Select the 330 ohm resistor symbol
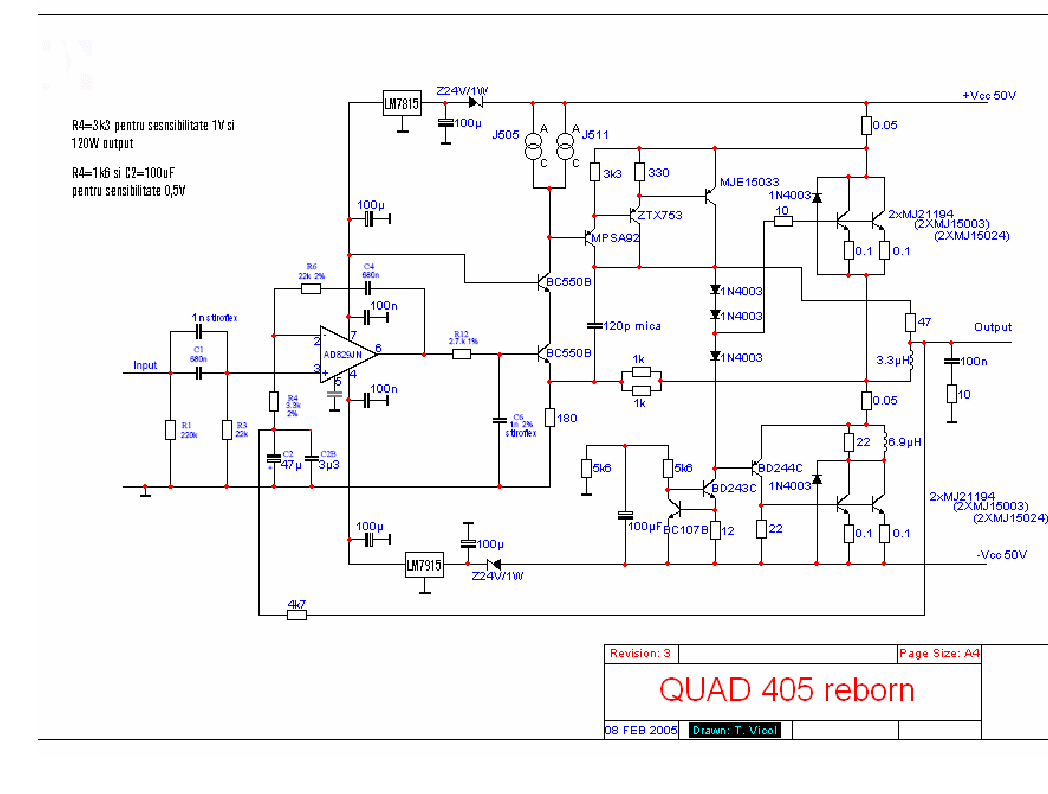 click(x=640, y=172)
